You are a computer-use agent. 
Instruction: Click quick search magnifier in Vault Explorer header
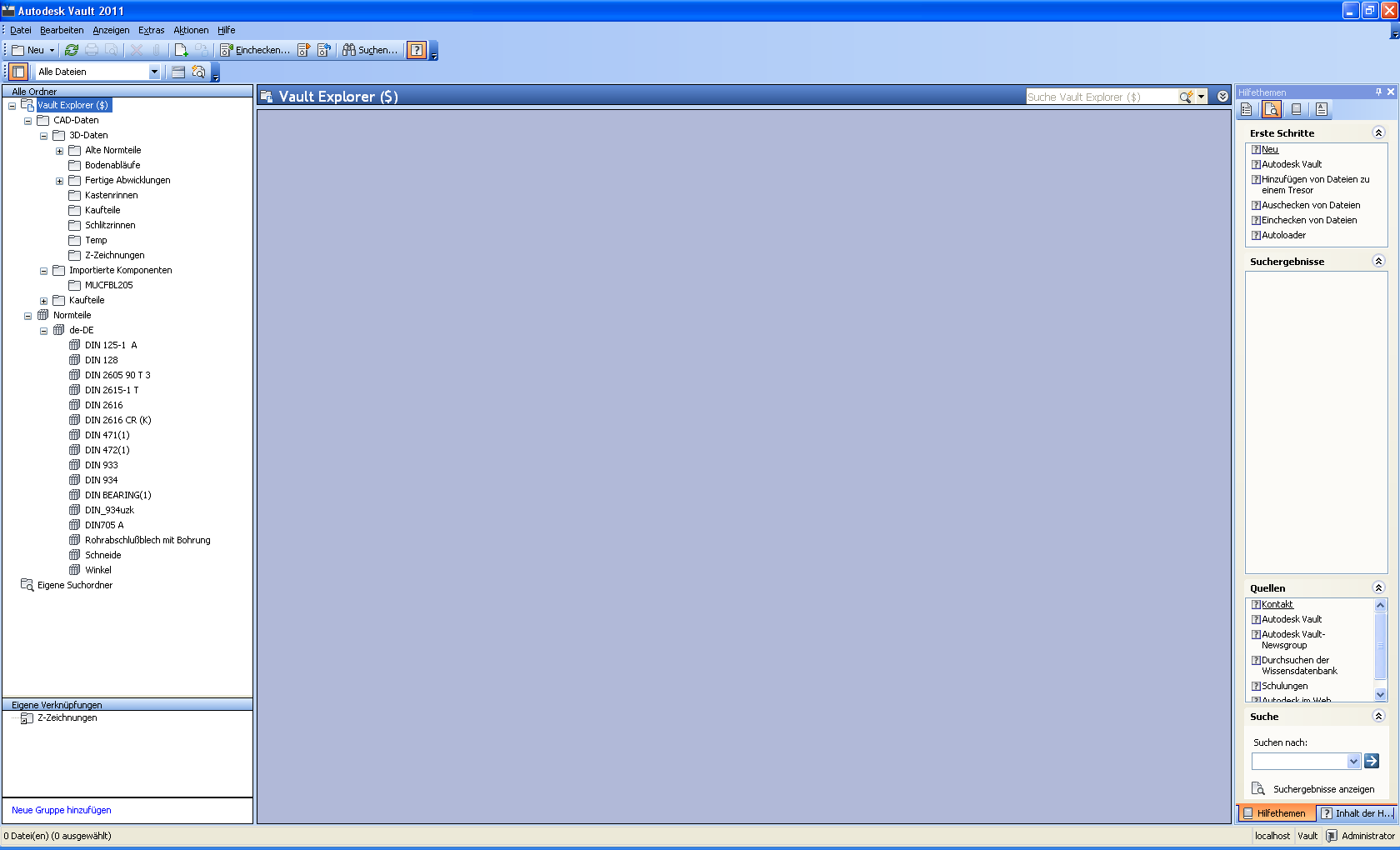tap(1186, 97)
